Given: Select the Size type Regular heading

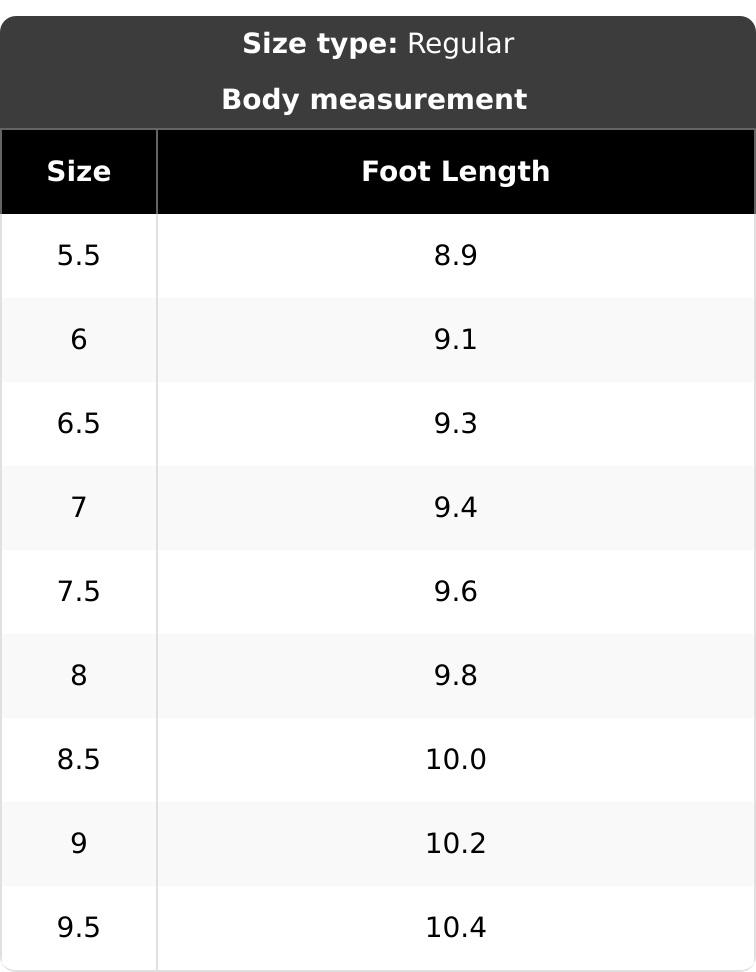Looking at the screenshot, I should [x=378, y=44].
